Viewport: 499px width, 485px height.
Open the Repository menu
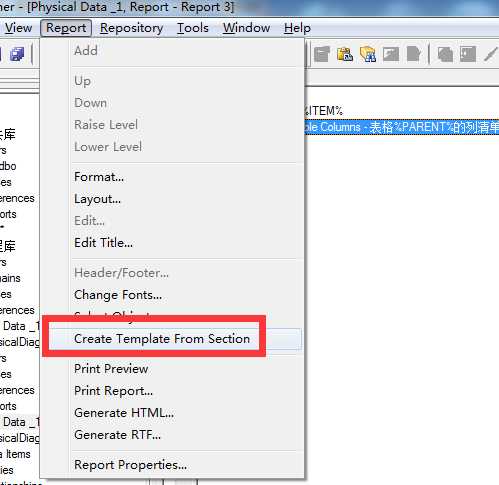point(132,28)
